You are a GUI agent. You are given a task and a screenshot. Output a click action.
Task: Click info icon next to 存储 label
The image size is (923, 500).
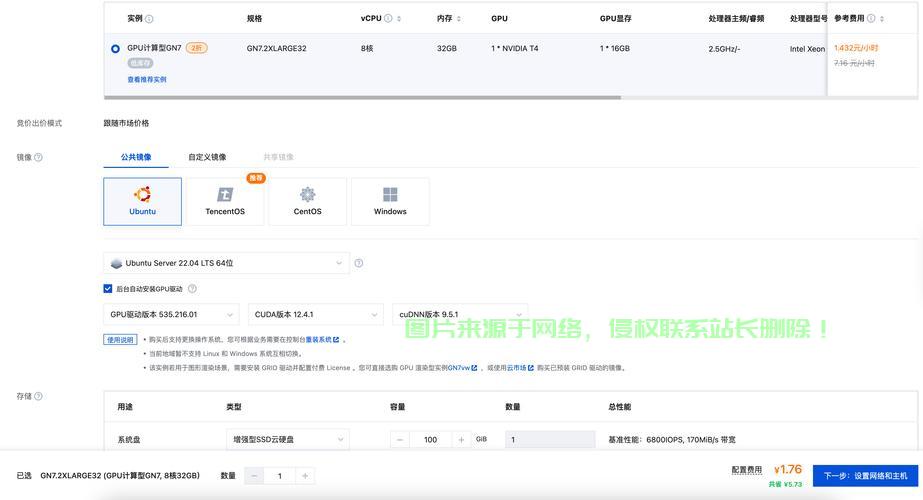(39, 396)
